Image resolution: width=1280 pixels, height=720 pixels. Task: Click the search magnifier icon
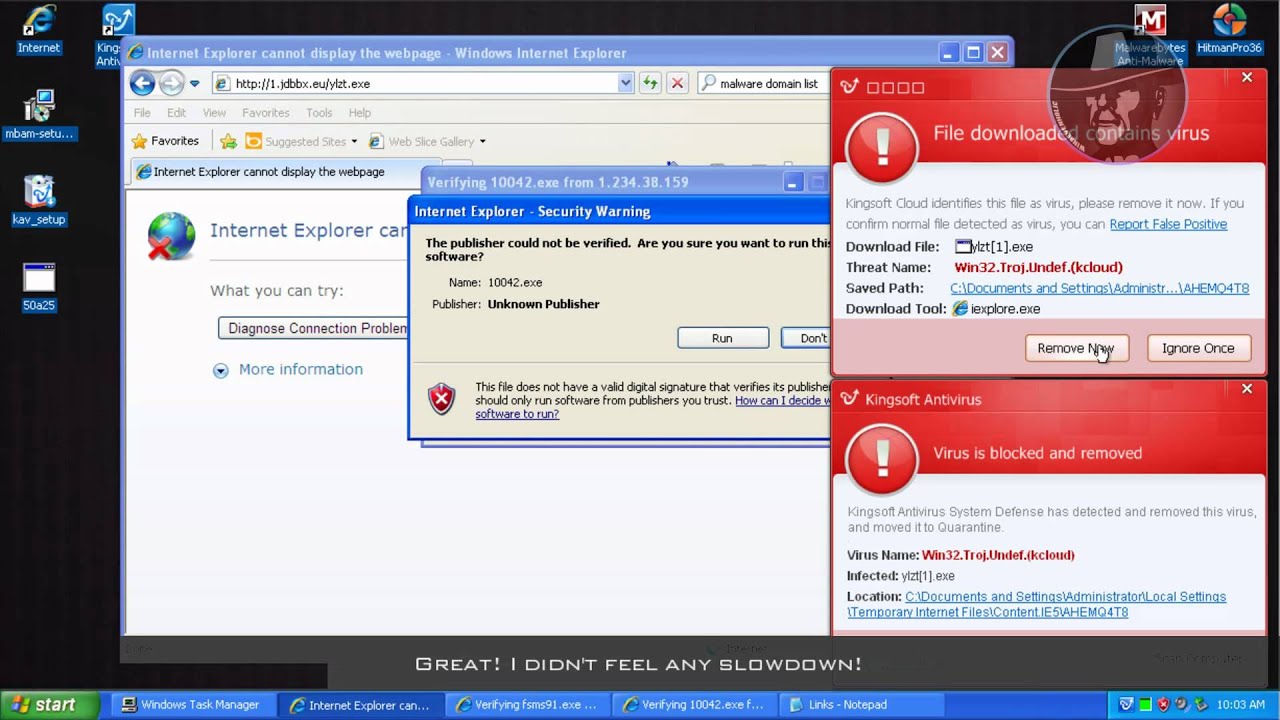point(708,83)
